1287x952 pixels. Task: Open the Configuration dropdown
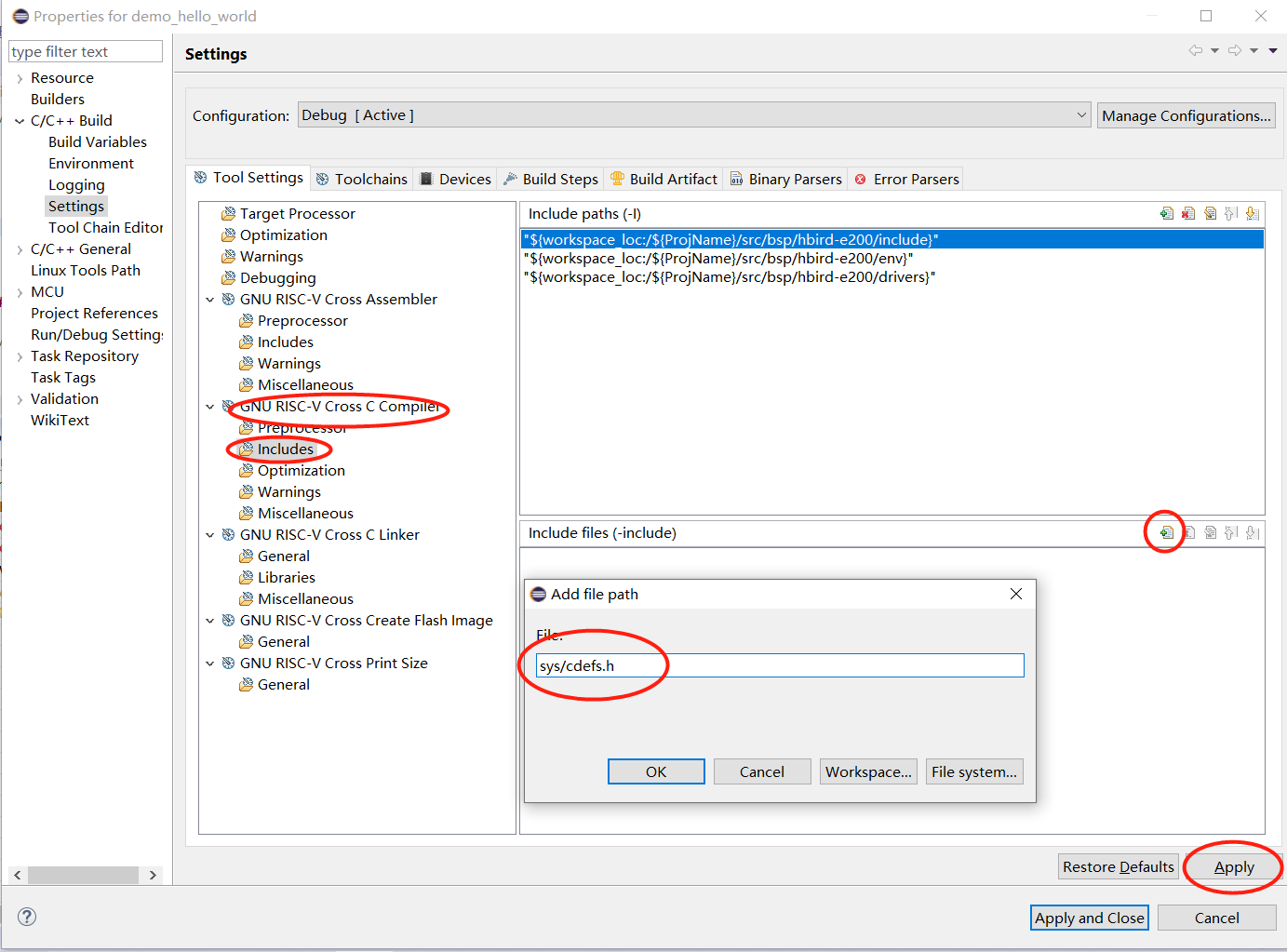[x=1080, y=114]
